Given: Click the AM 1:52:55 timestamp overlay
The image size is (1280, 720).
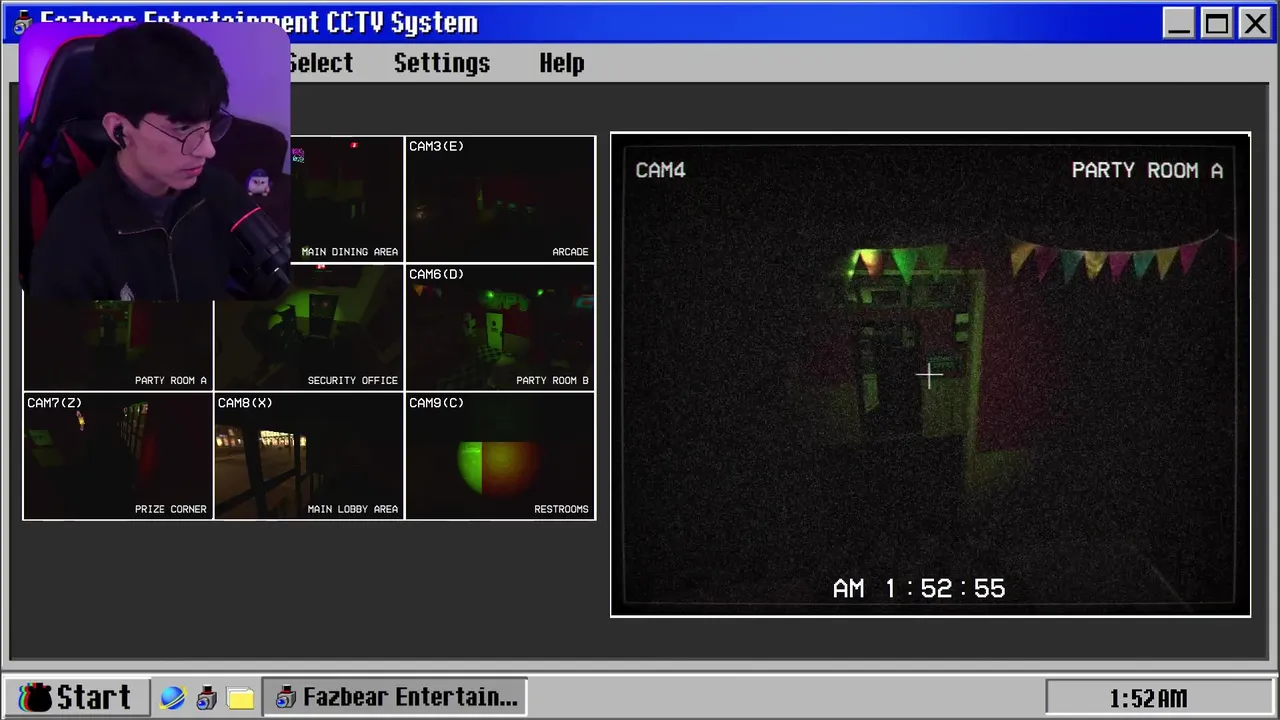Looking at the screenshot, I should [x=919, y=588].
